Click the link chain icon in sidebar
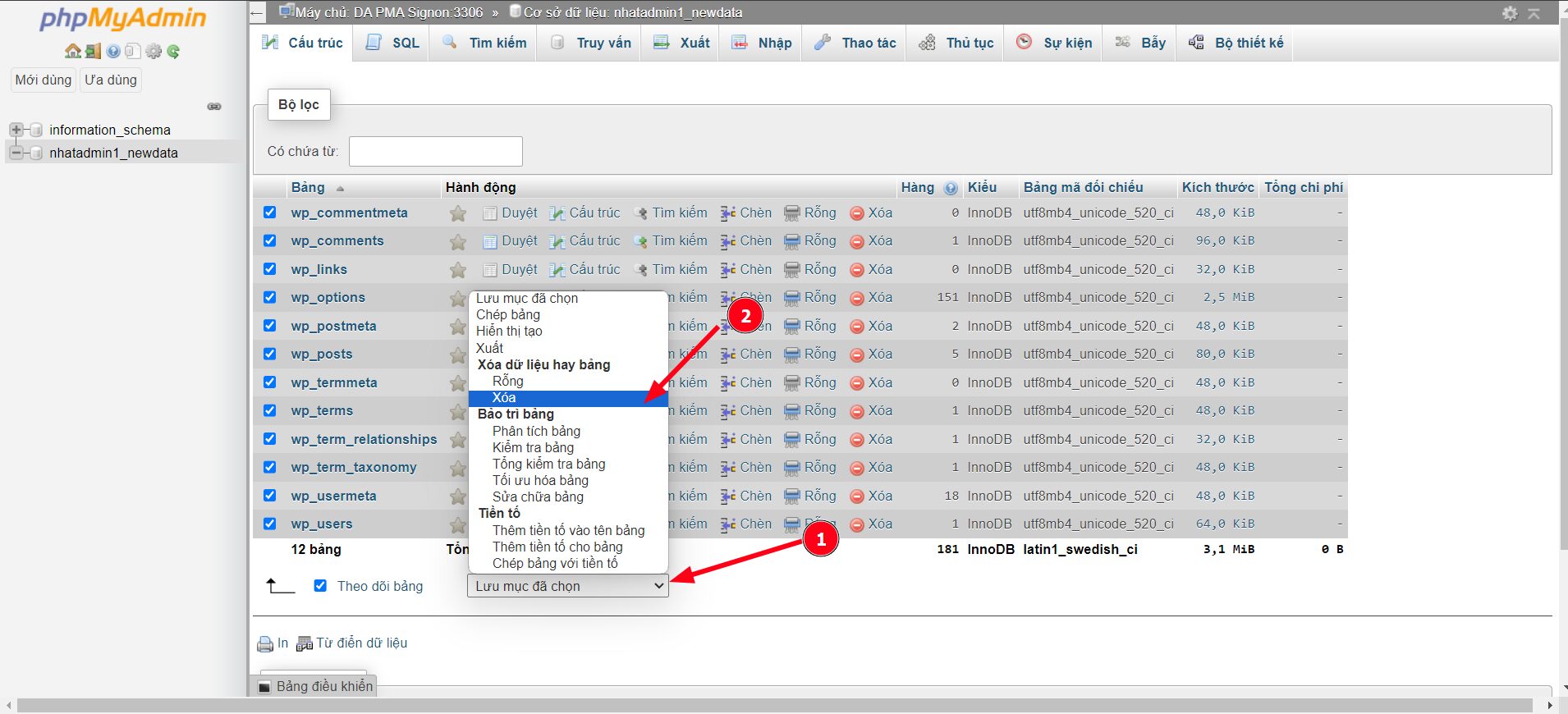This screenshot has width=1568, height=714. point(214,107)
